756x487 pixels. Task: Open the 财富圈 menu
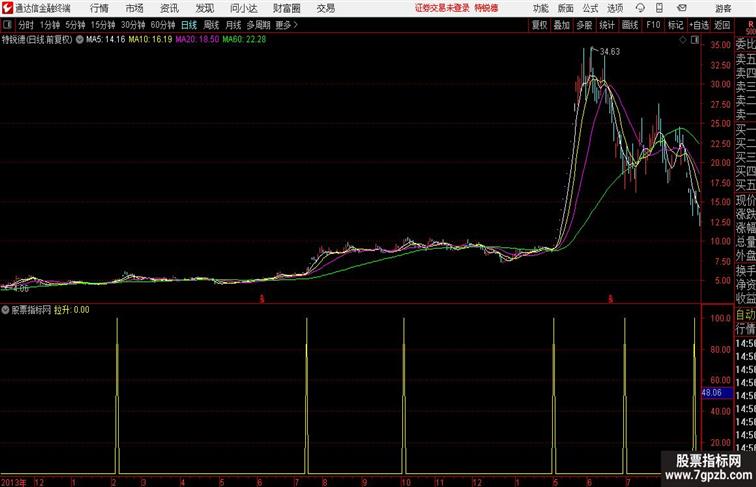pyautogui.click(x=286, y=8)
